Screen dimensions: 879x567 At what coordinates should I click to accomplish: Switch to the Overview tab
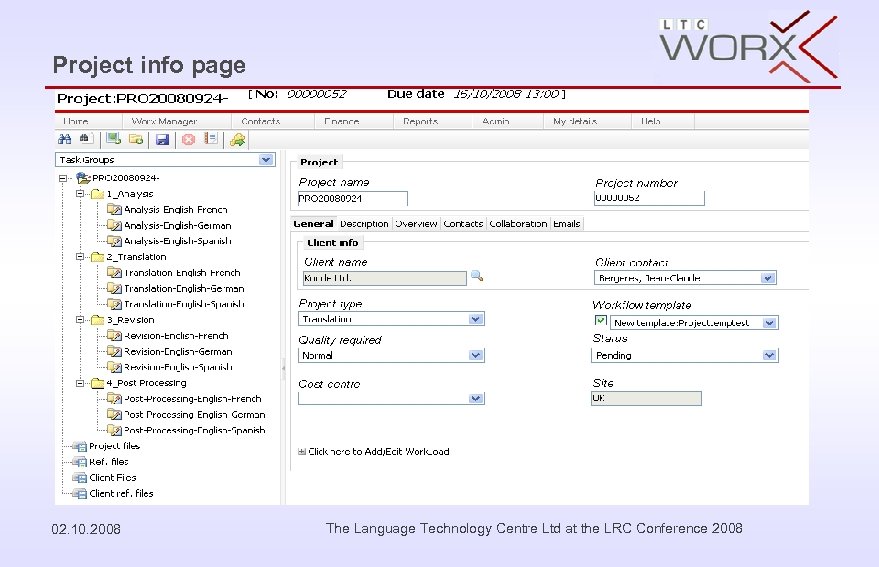[417, 224]
